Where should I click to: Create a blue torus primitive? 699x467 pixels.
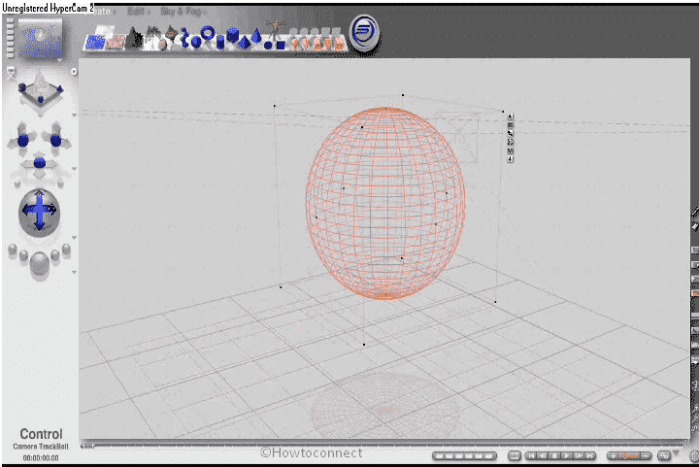click(x=208, y=33)
